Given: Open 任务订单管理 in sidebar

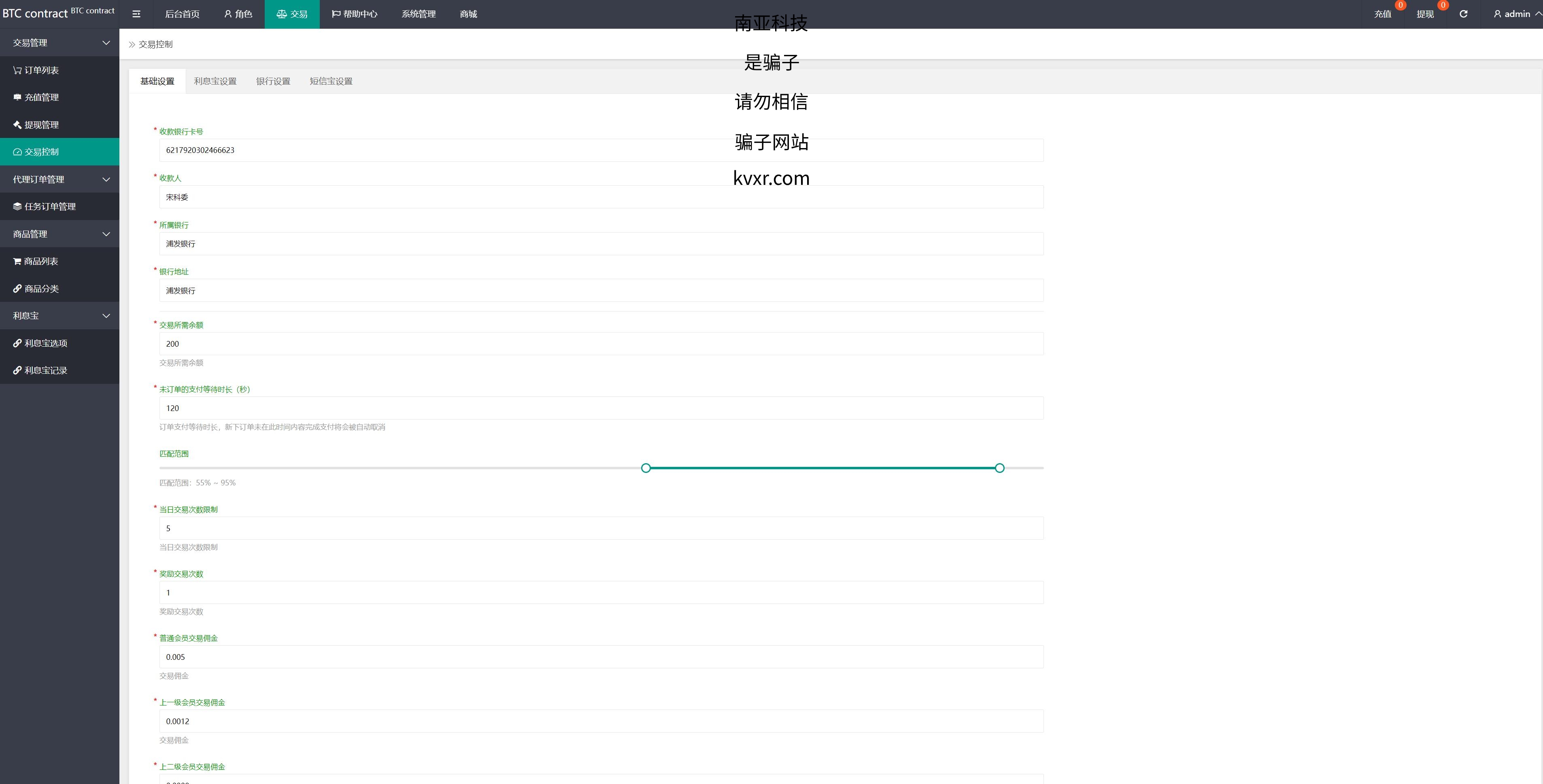Looking at the screenshot, I should pyautogui.click(x=60, y=206).
